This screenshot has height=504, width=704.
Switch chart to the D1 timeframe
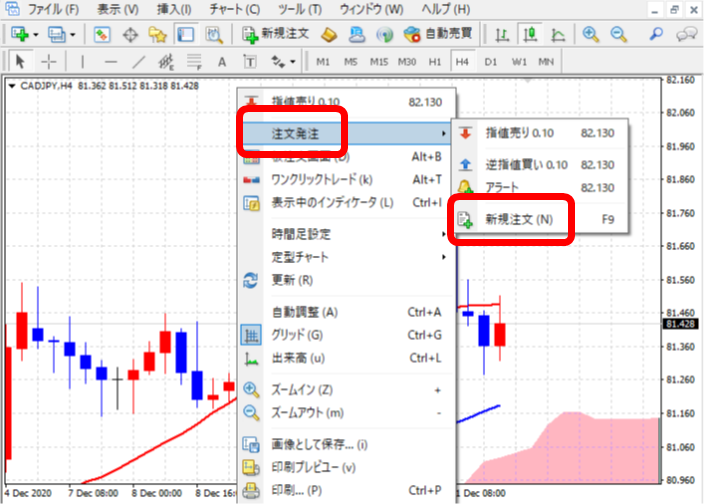click(490, 61)
